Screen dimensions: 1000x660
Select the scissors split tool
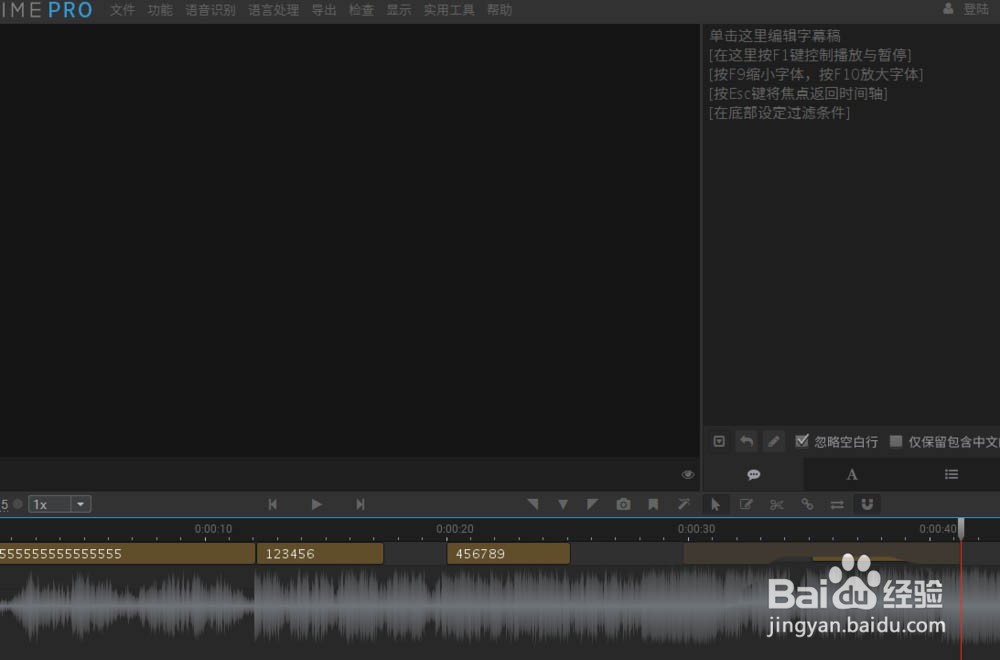776,504
